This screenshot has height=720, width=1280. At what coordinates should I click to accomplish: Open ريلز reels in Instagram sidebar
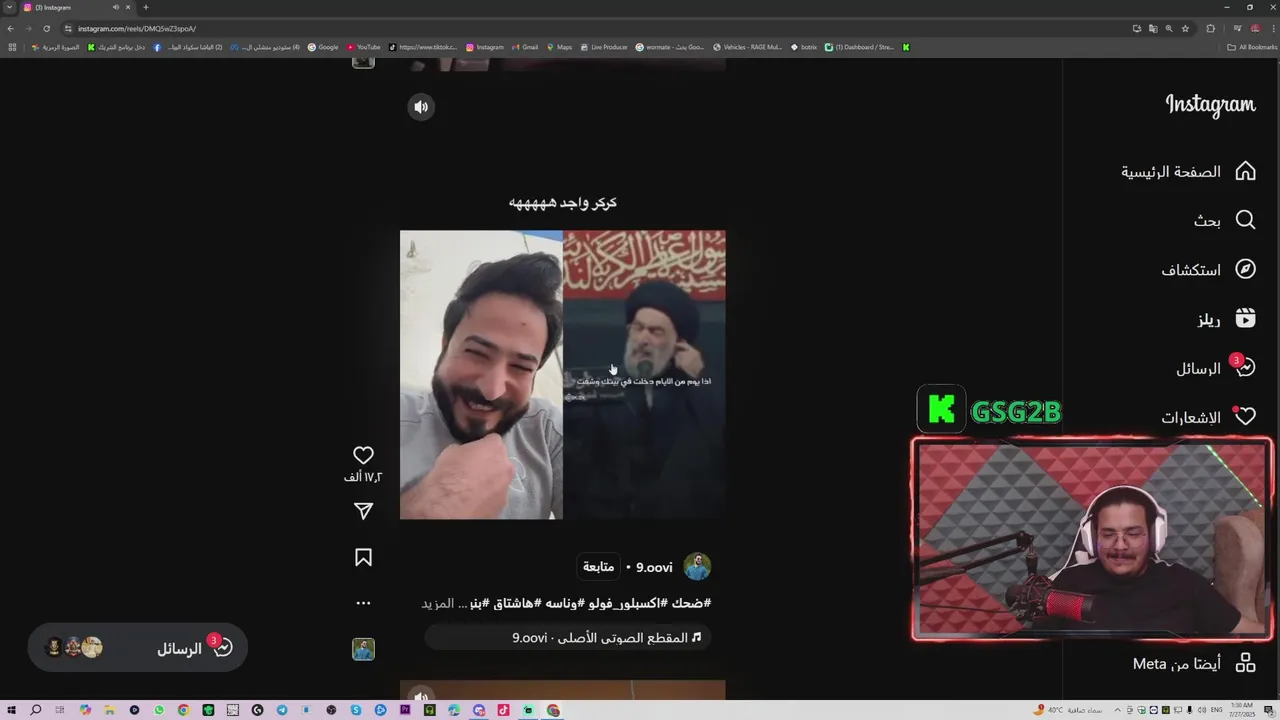[x=1226, y=319]
